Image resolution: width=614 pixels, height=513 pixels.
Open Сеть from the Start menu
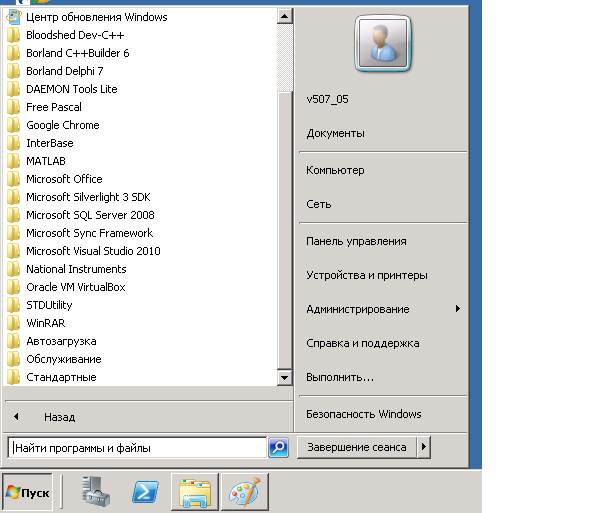coord(318,204)
